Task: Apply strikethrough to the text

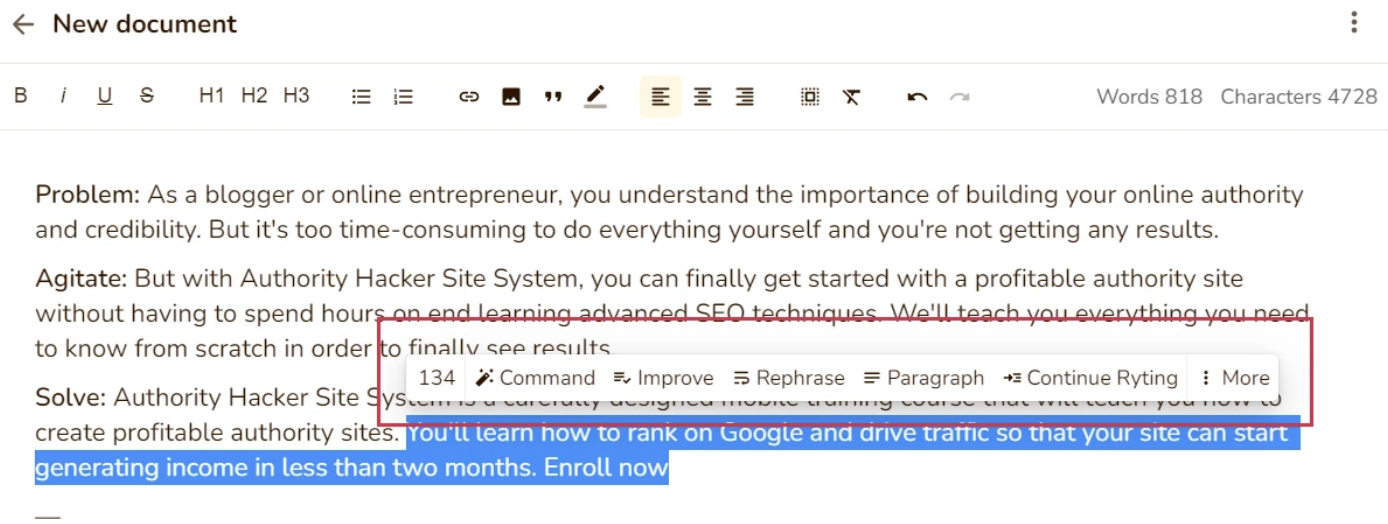Action: (147, 96)
